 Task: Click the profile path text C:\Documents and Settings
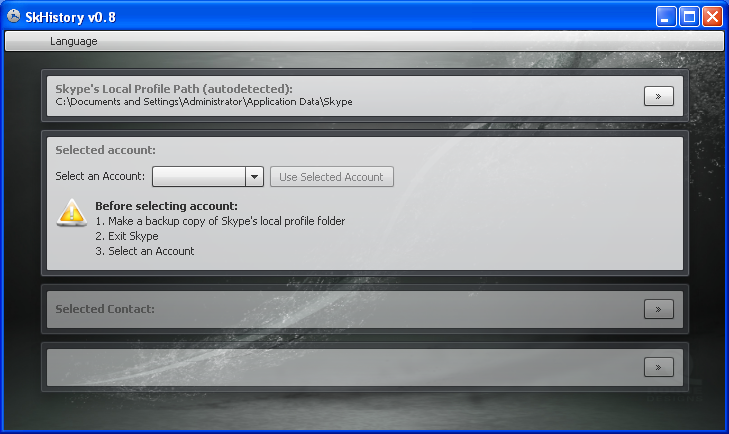tap(204, 102)
